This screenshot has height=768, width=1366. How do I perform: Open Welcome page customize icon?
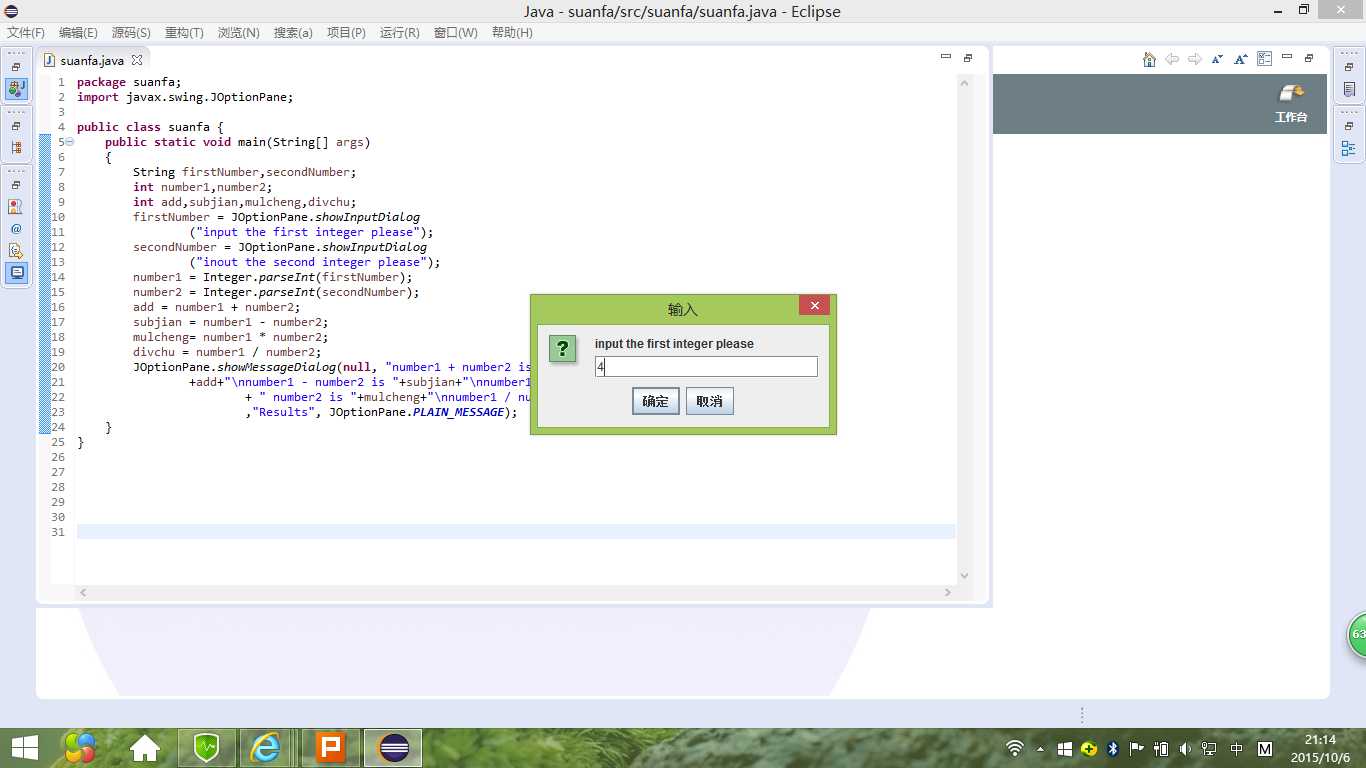[1264, 59]
